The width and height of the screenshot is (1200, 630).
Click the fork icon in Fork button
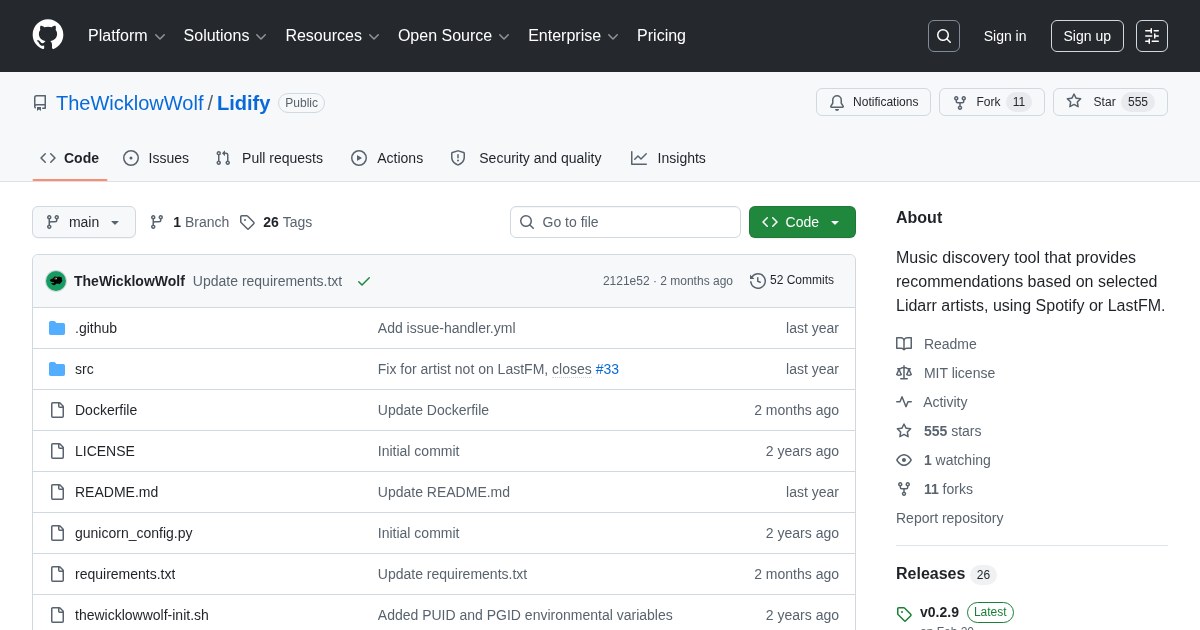click(x=960, y=102)
